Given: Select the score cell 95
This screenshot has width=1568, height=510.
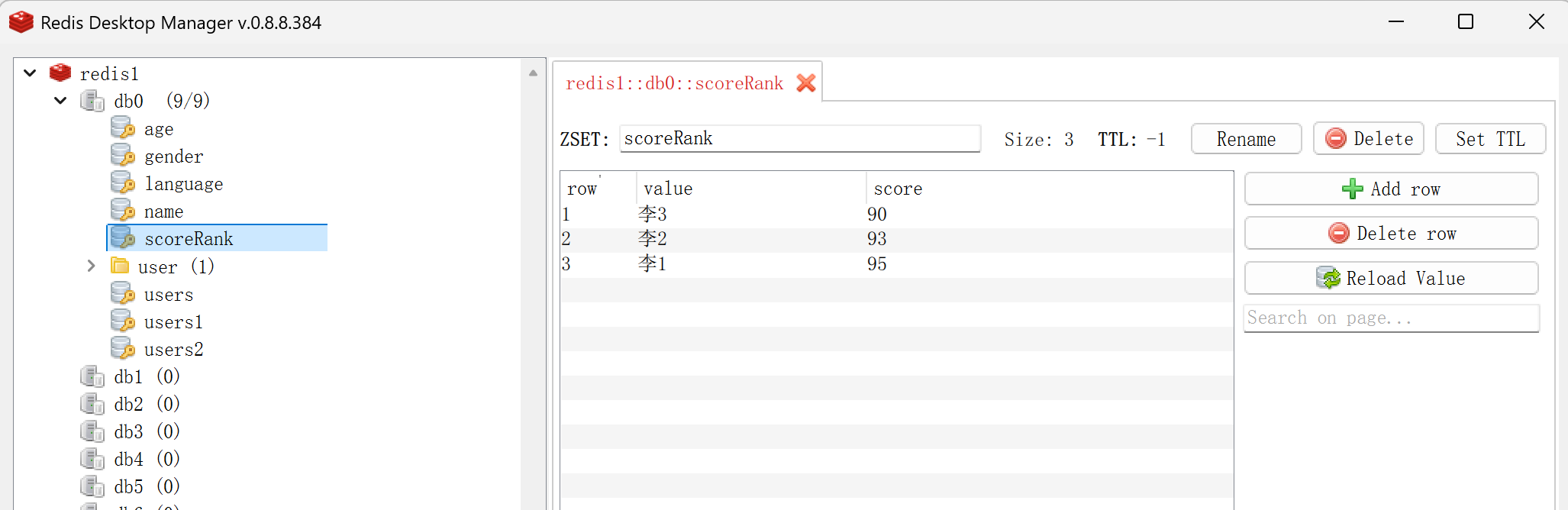Looking at the screenshot, I should tap(876, 264).
